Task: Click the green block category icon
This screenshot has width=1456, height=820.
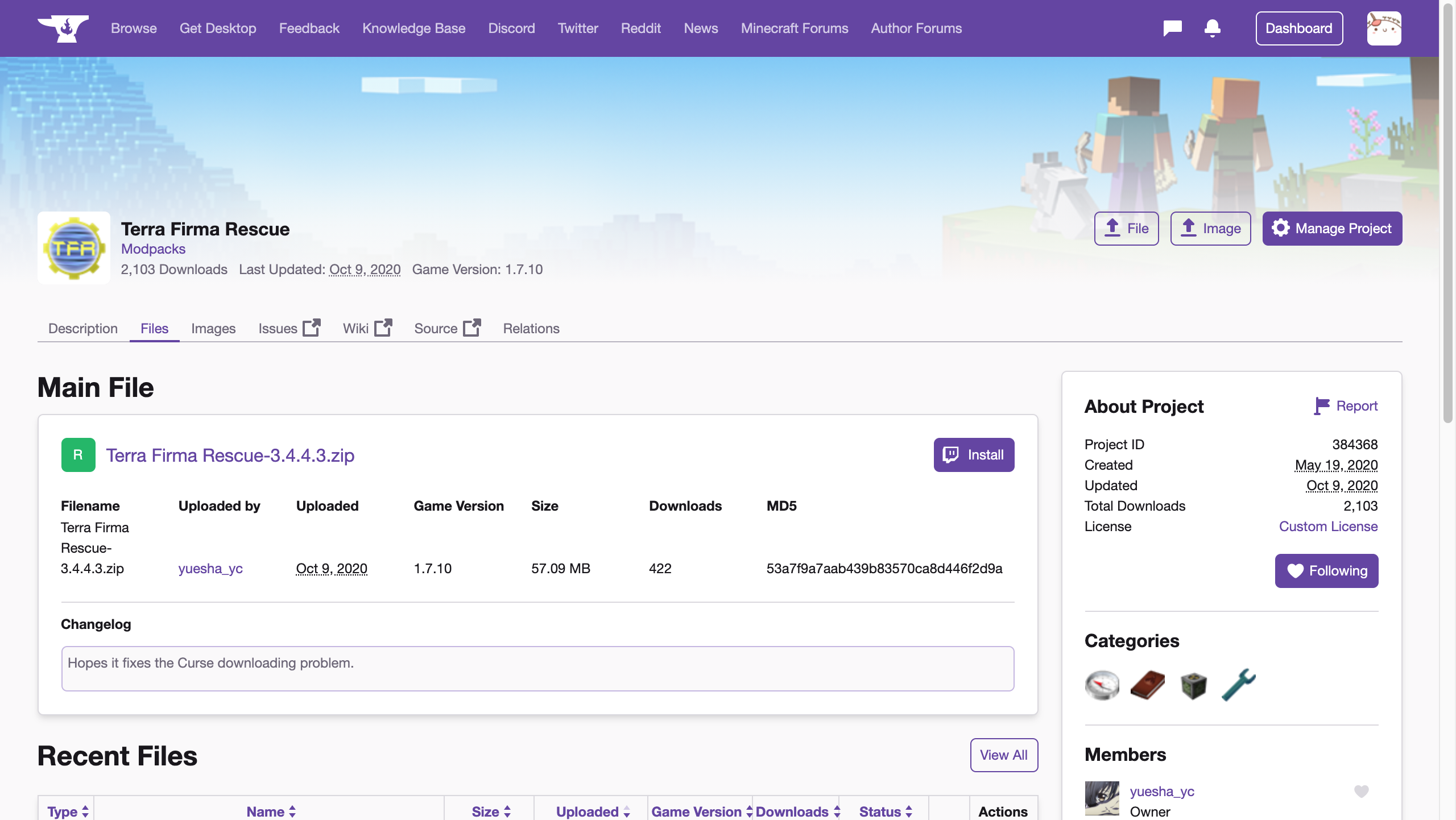Action: [x=1193, y=685]
